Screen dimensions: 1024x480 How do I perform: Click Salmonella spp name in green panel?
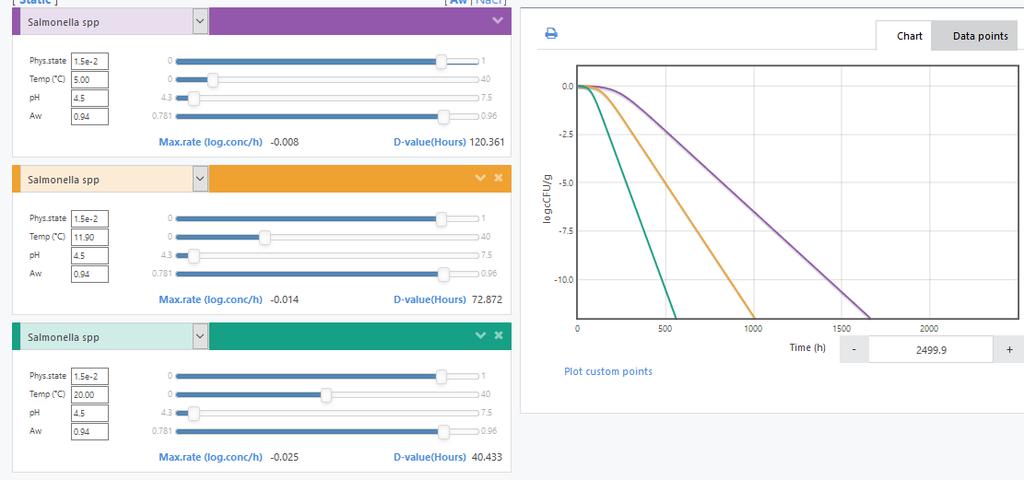[63, 337]
